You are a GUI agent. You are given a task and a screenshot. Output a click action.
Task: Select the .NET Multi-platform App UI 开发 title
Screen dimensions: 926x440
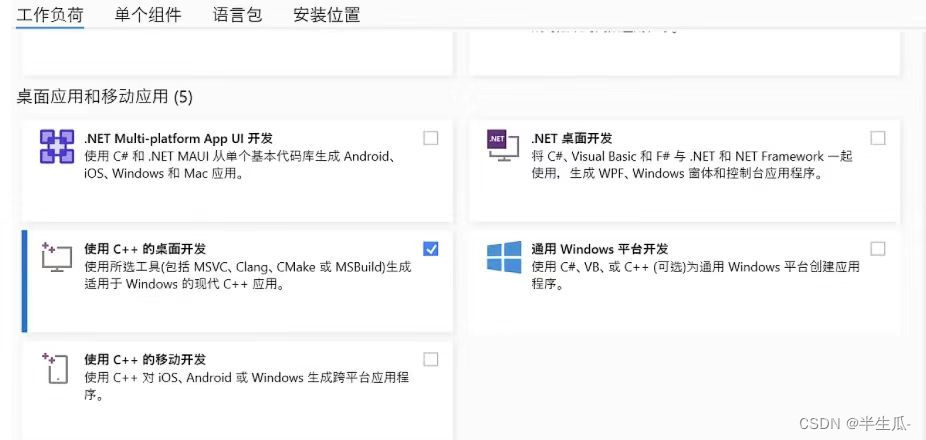(x=178, y=138)
